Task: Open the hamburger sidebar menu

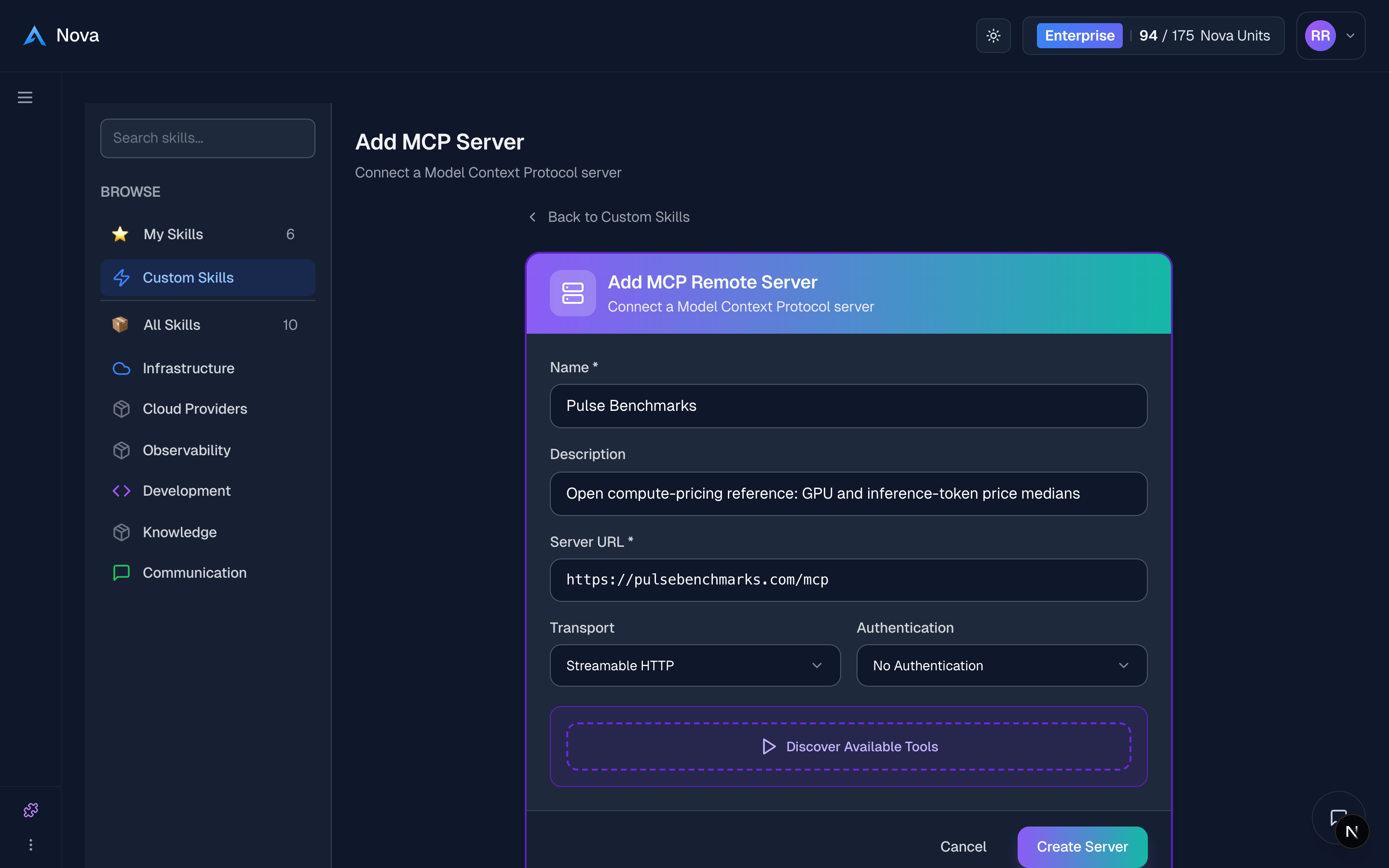Action: (25, 97)
